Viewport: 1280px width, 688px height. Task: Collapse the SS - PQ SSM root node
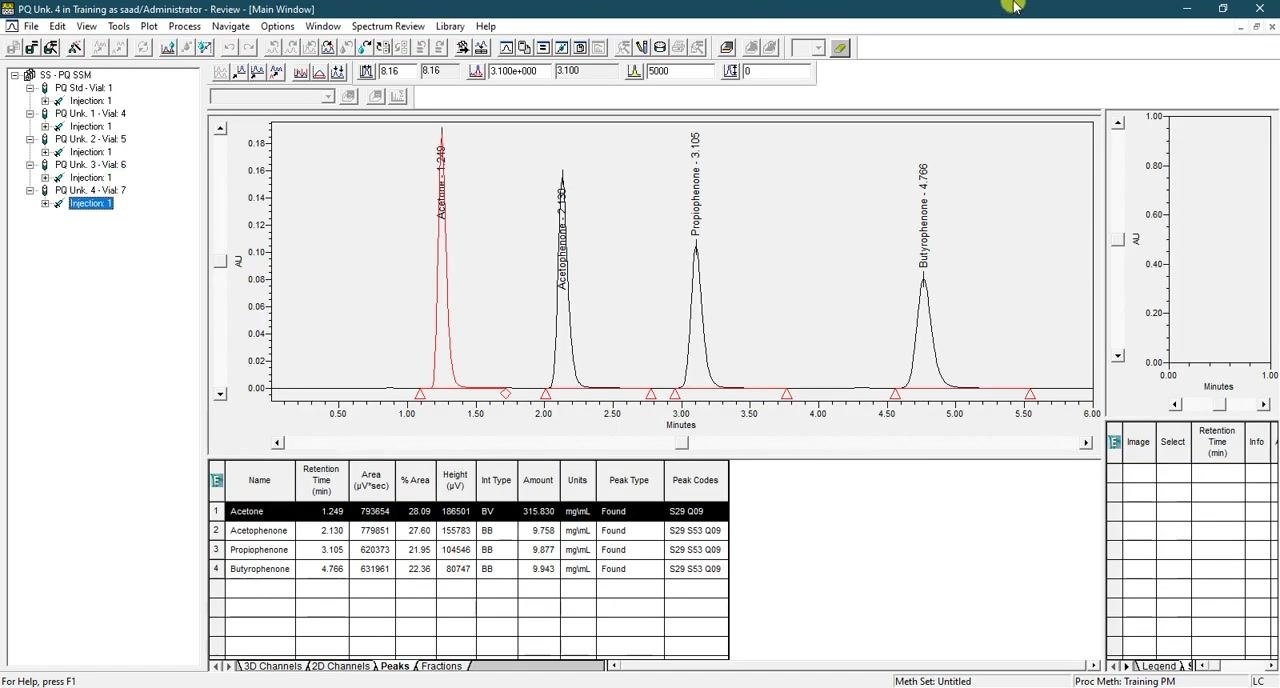[x=15, y=75]
